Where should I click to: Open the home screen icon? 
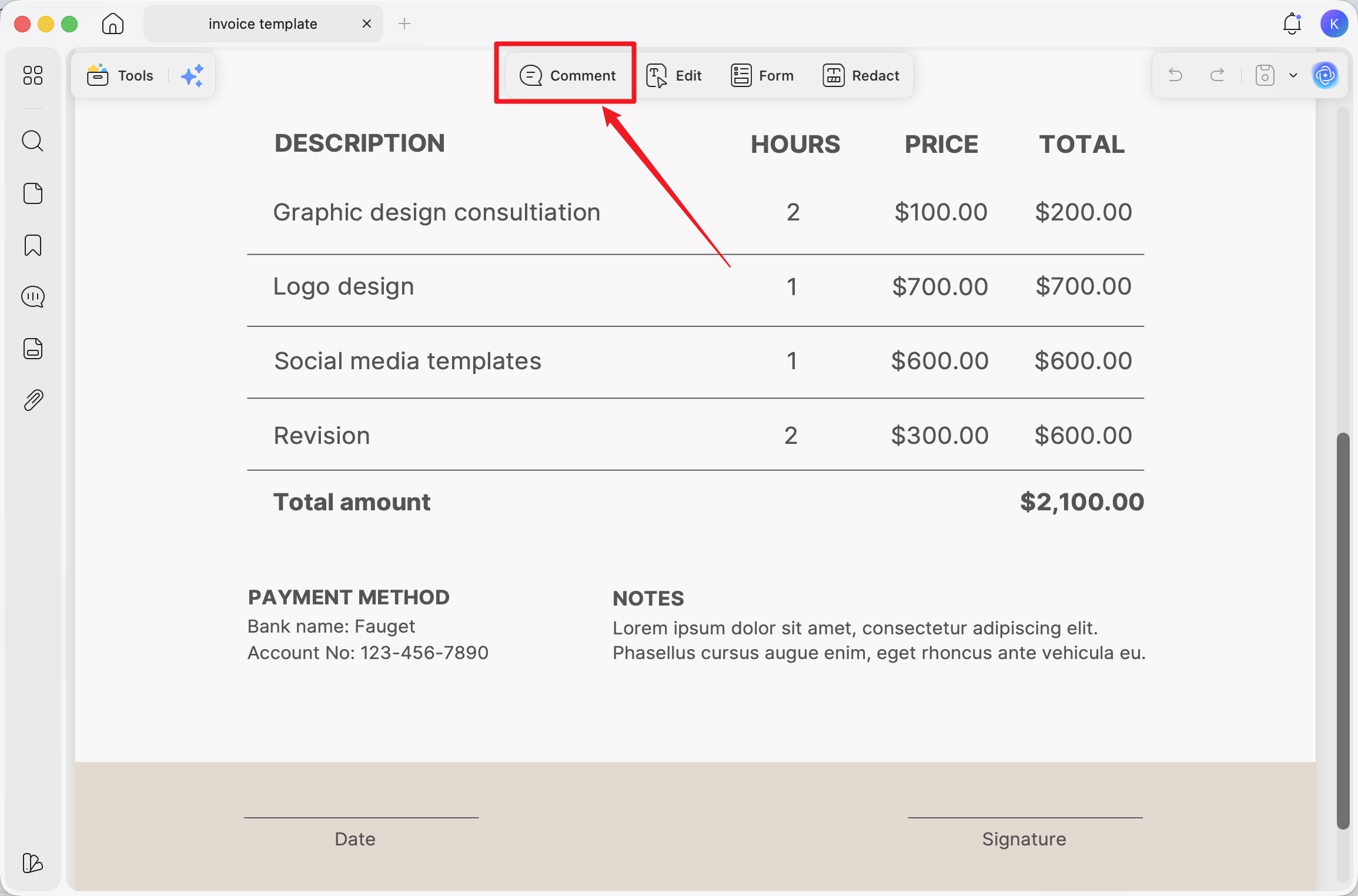point(112,24)
